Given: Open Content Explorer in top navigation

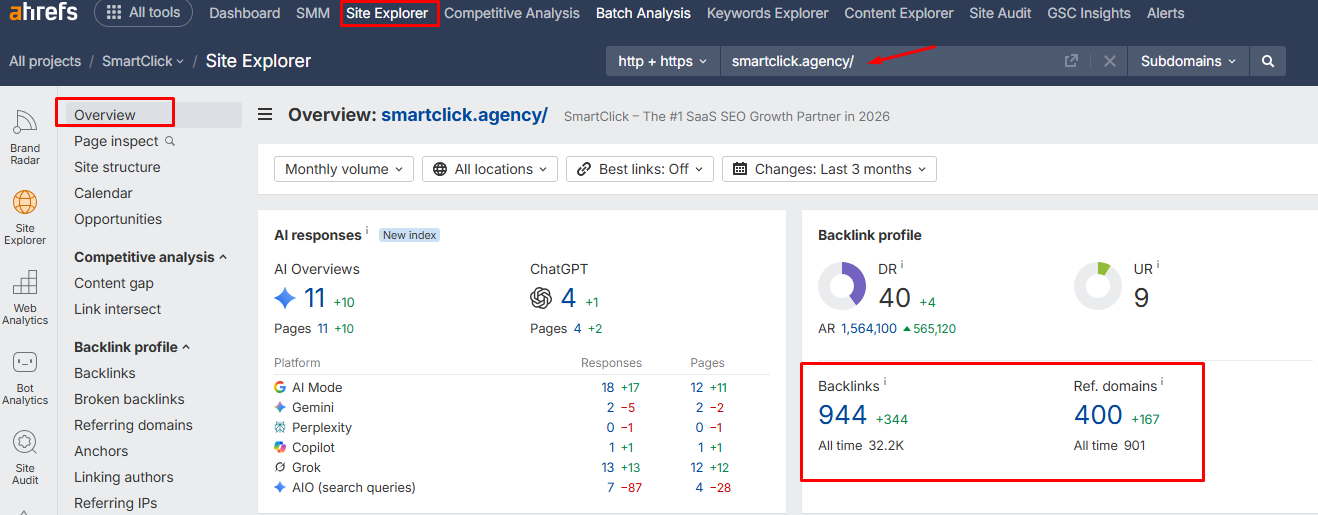Looking at the screenshot, I should [x=899, y=13].
